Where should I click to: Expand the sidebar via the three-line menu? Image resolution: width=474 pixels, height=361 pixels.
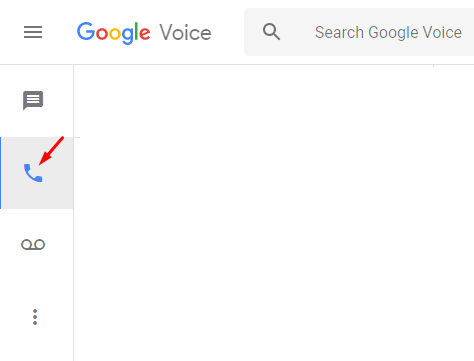coord(33,32)
